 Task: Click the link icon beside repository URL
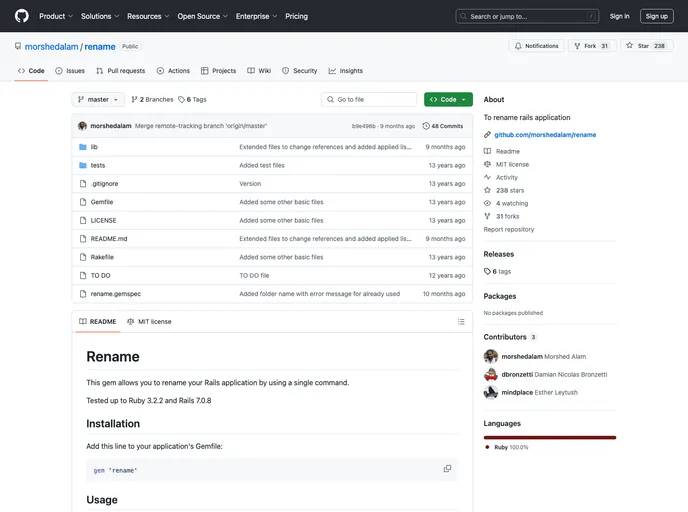click(x=487, y=135)
